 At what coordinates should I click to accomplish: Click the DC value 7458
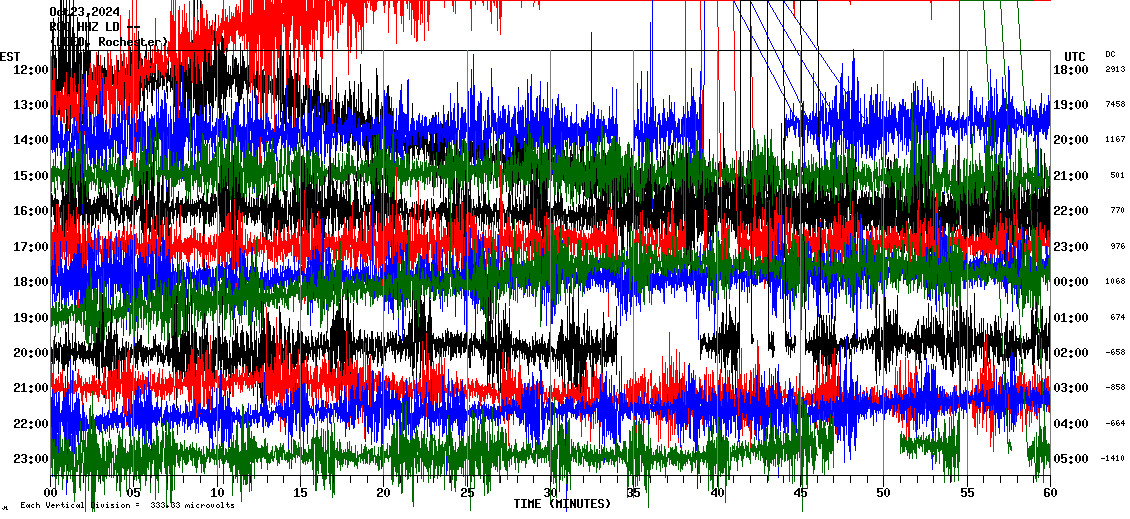click(1115, 104)
